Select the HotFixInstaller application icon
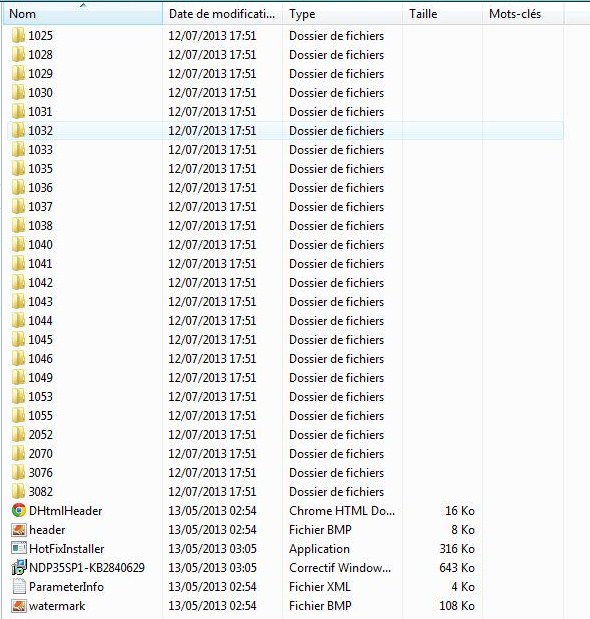This screenshot has height=619, width=590. tap(19, 548)
